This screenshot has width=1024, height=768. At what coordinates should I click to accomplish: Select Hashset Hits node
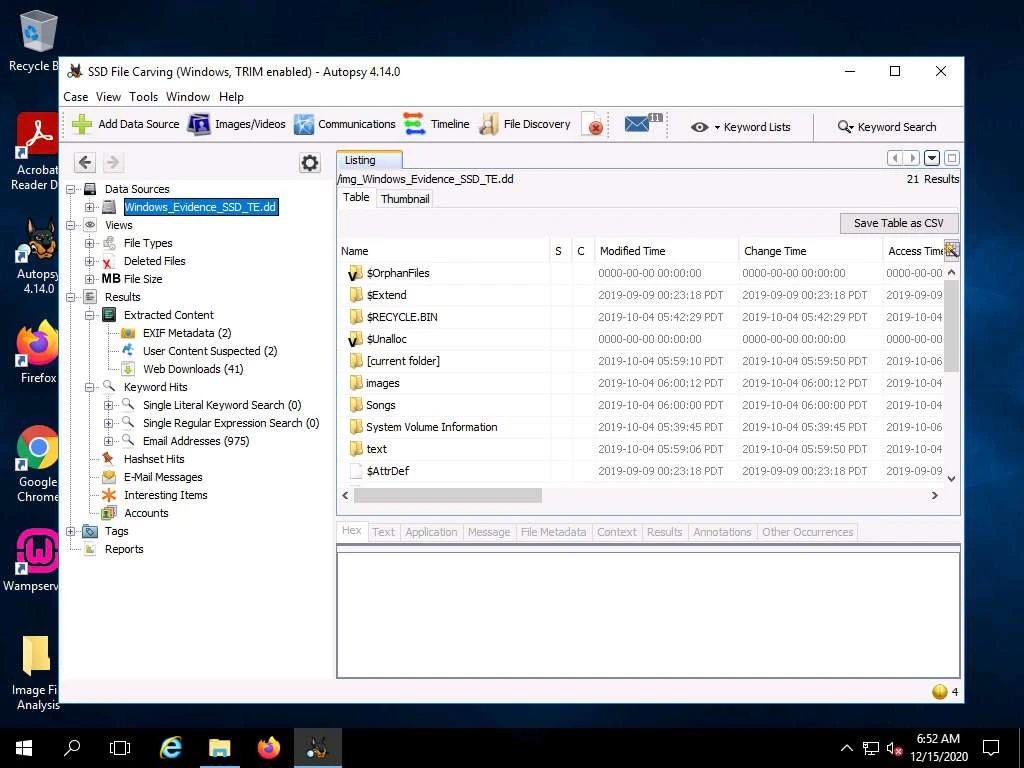click(x=154, y=459)
